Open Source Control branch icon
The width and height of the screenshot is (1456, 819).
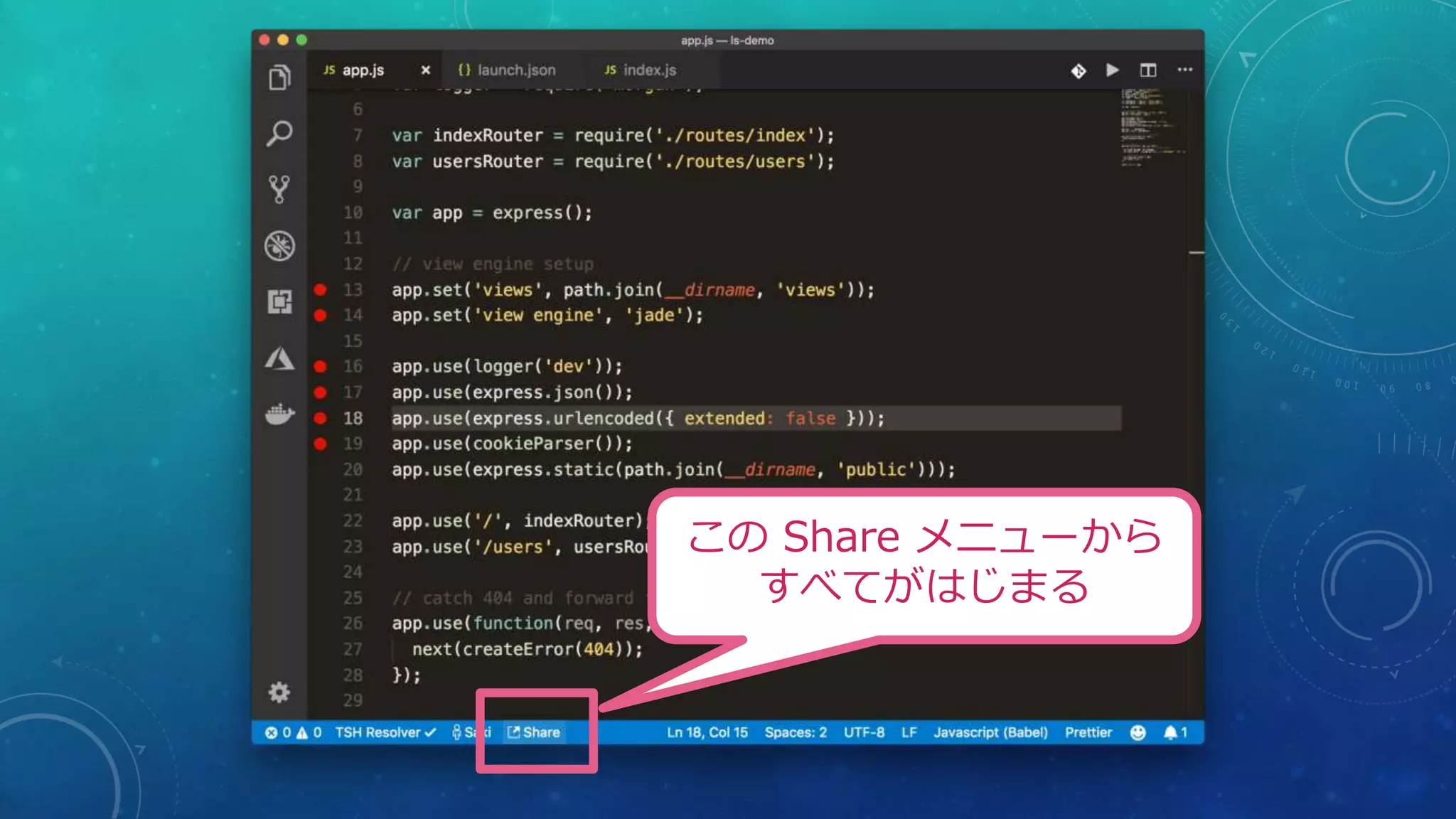click(279, 189)
